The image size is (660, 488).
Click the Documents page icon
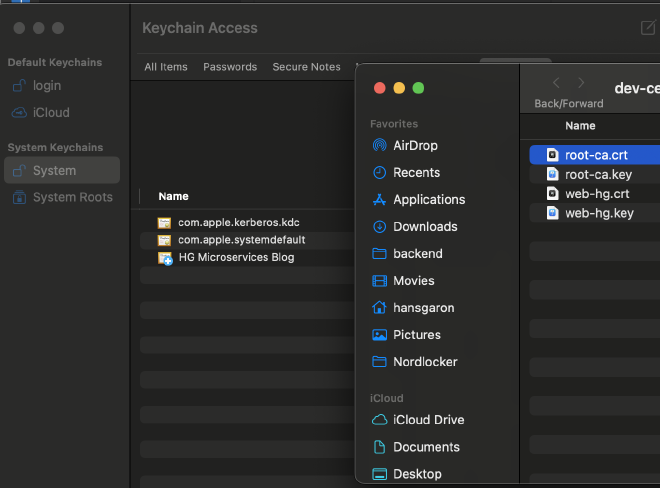tap(379, 447)
